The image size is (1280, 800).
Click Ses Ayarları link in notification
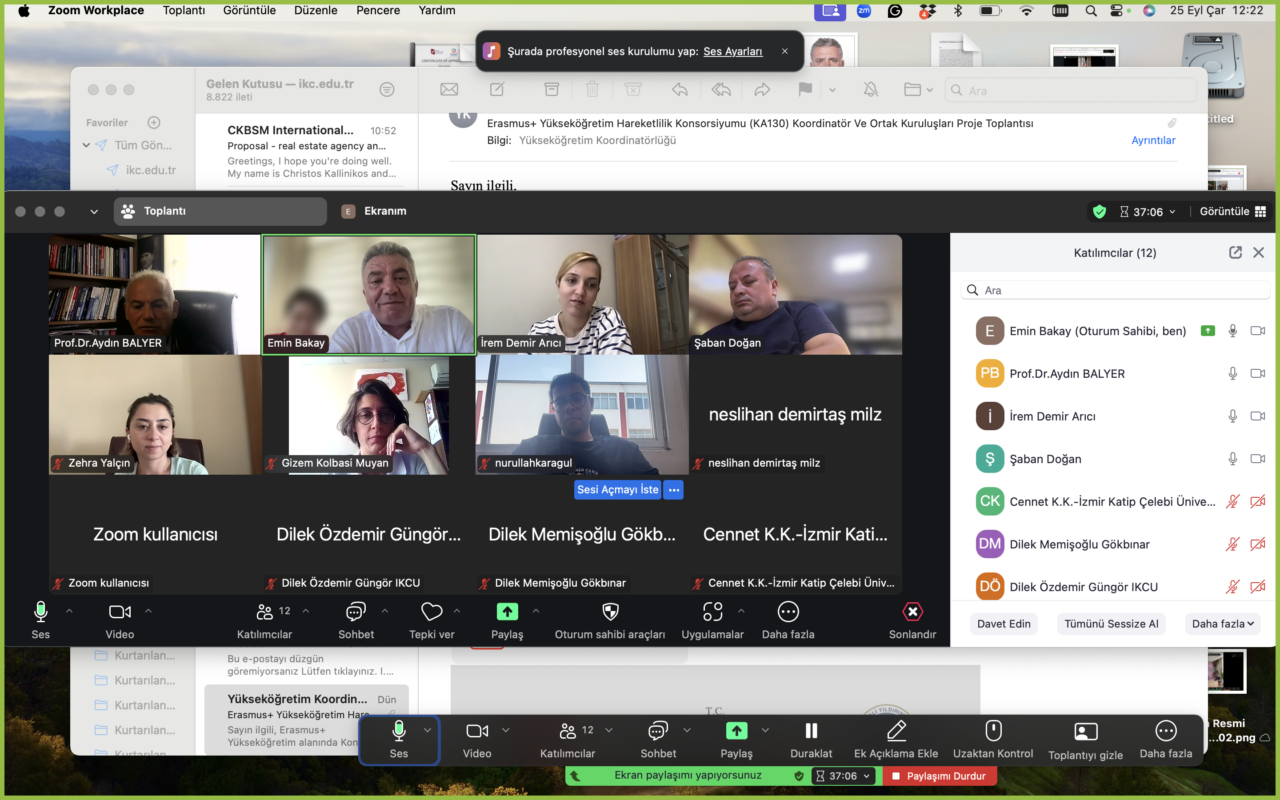(x=733, y=51)
